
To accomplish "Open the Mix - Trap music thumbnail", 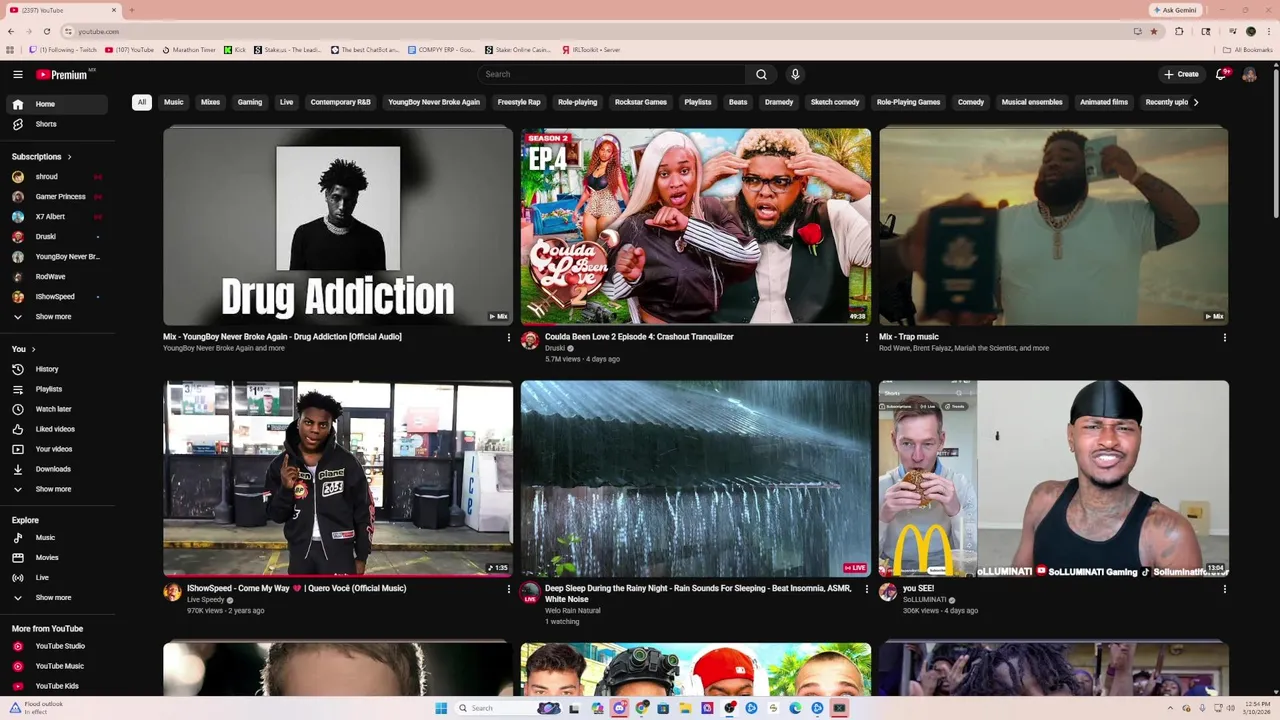I will [1054, 225].
